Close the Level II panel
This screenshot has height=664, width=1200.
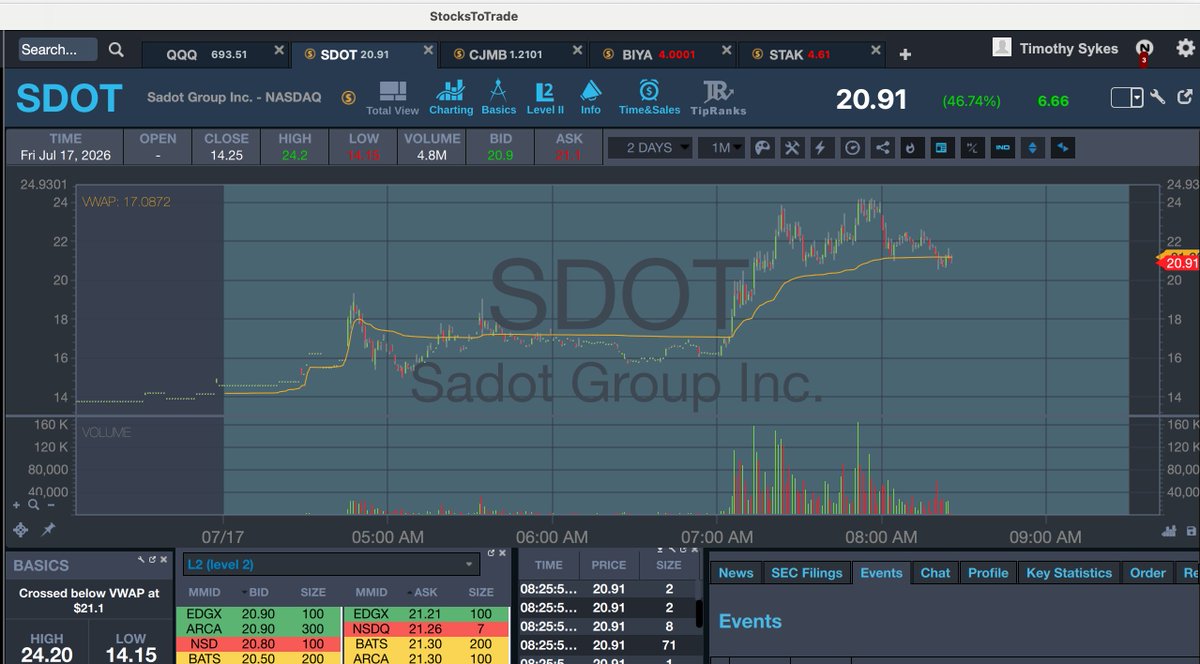tap(504, 552)
